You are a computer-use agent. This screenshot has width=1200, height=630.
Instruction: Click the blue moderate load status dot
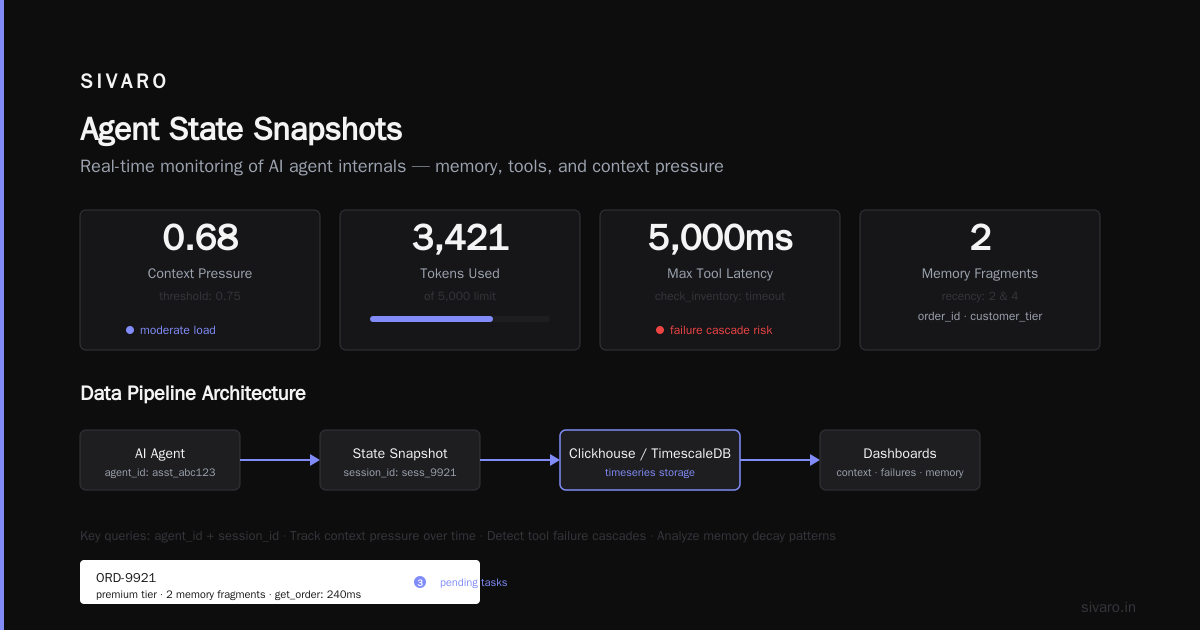[x=130, y=330]
